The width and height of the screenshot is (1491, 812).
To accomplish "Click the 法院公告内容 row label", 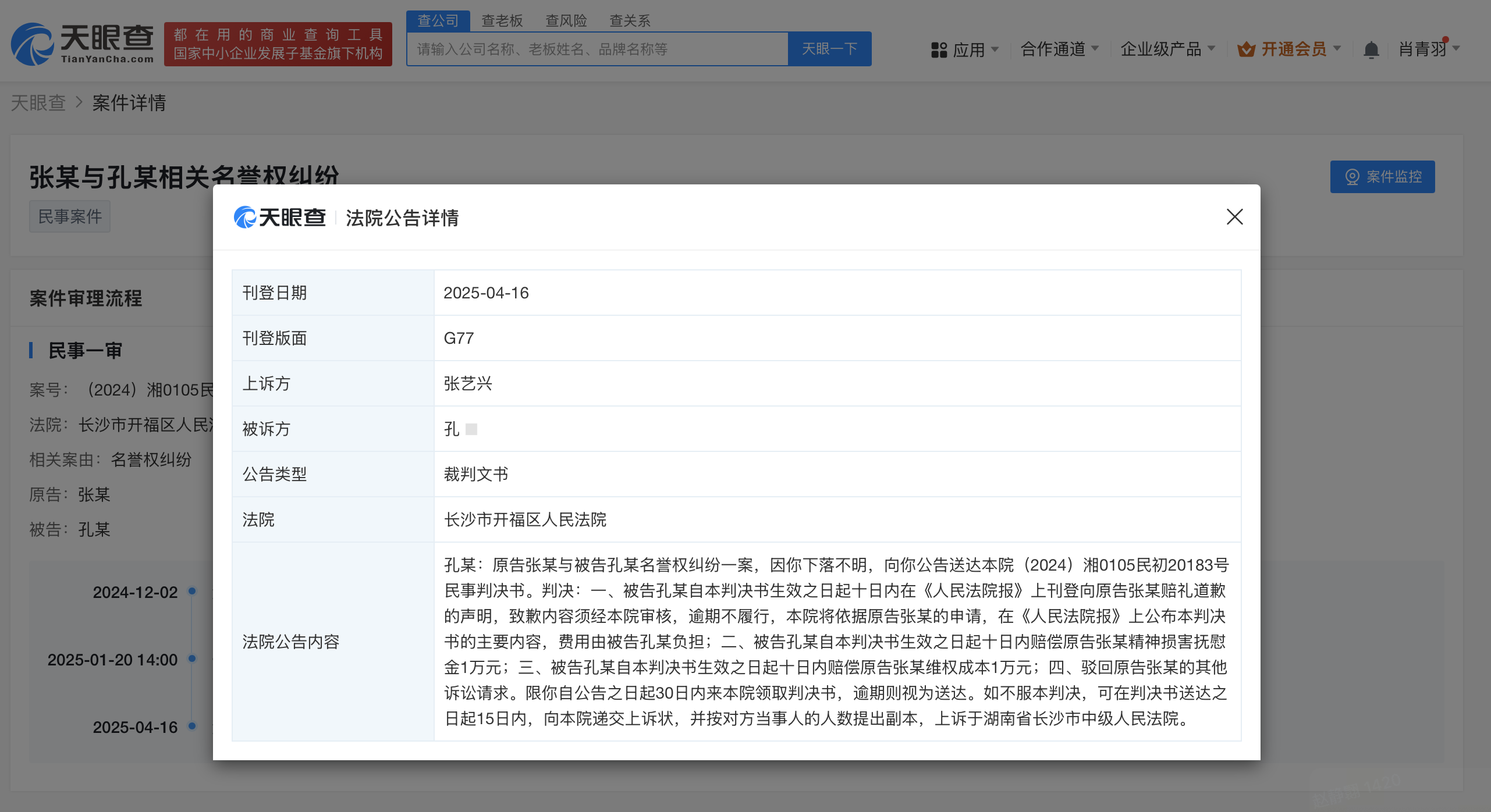I will tap(290, 642).
